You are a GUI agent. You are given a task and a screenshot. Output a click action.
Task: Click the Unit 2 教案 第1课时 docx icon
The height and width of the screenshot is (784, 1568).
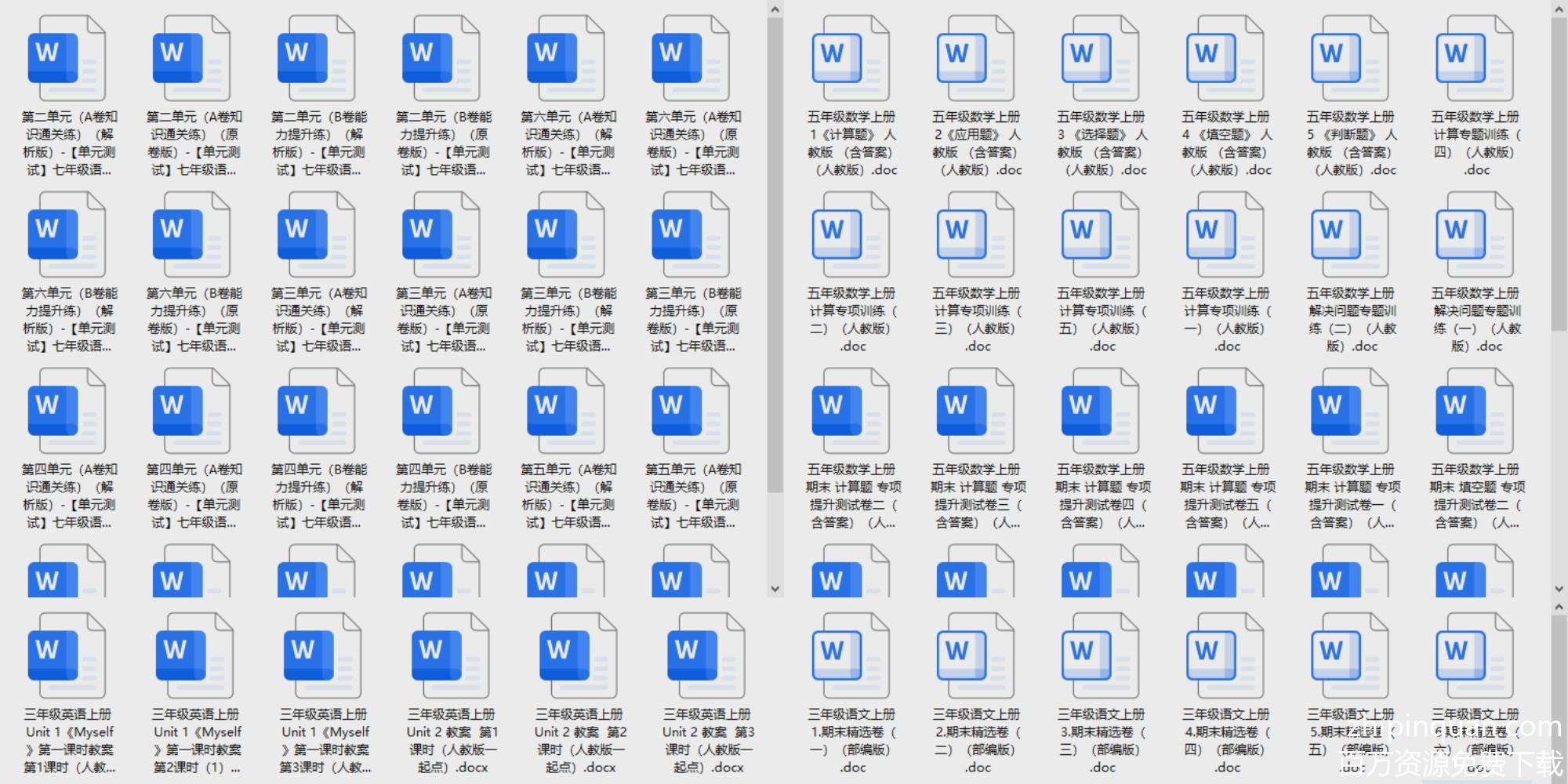pos(450,655)
